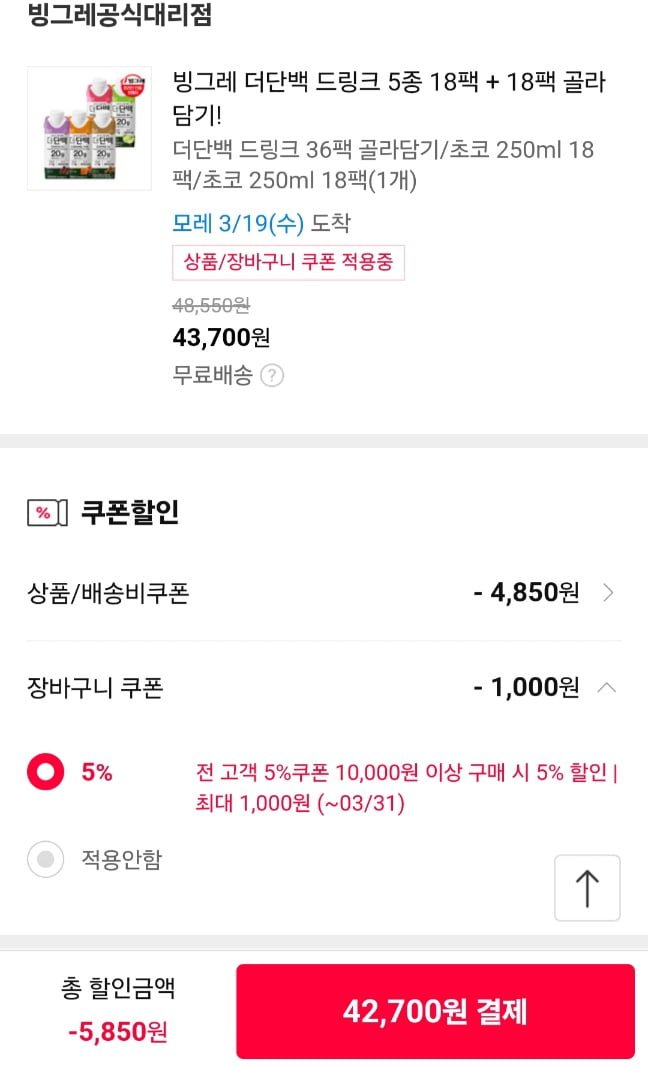Viewport: 648px width, 1066px height.
Task: Tap the 총 할인금액 -5,850원 summary
Action: tap(118, 1010)
